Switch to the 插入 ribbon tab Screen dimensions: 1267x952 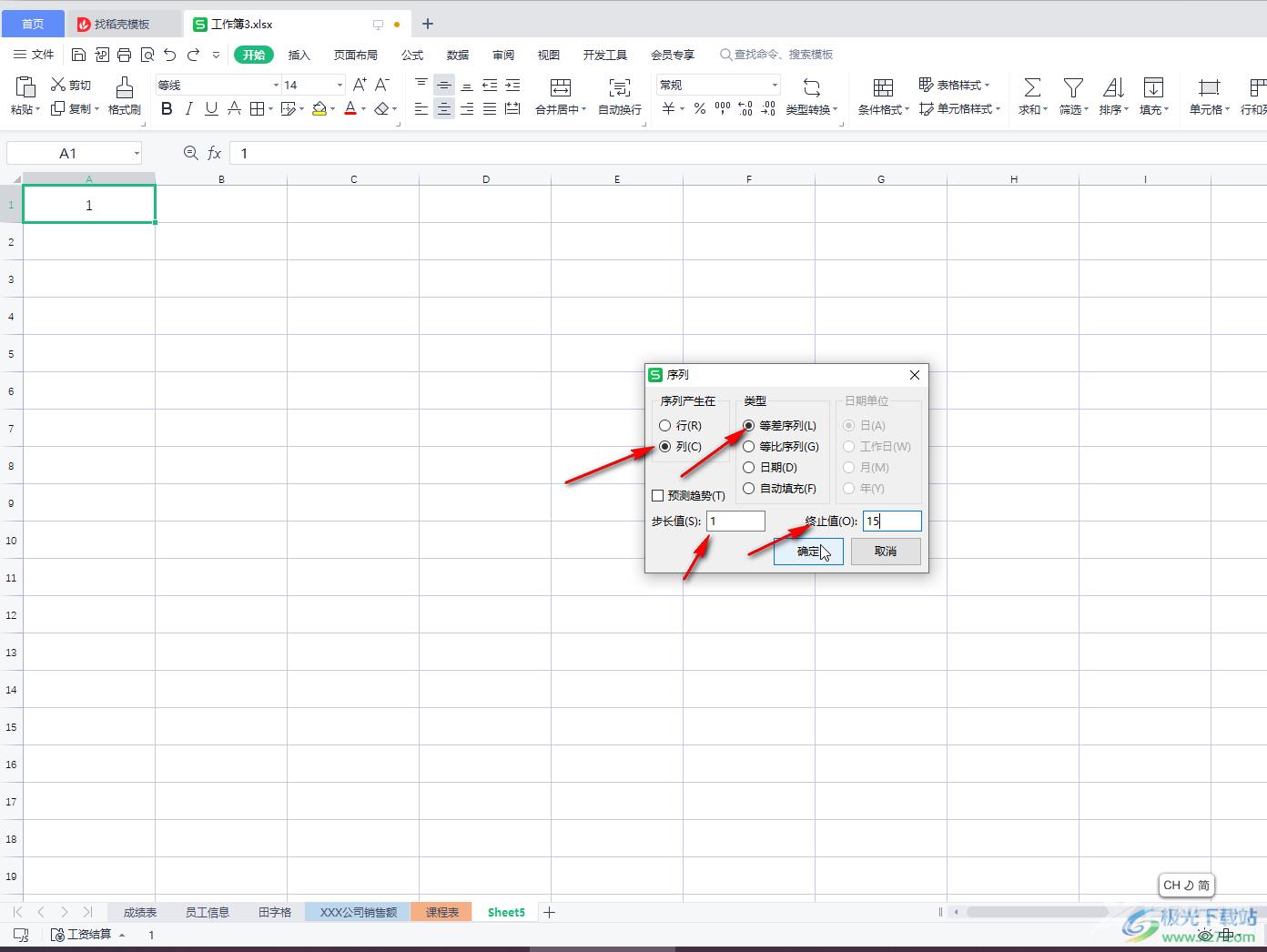299,55
